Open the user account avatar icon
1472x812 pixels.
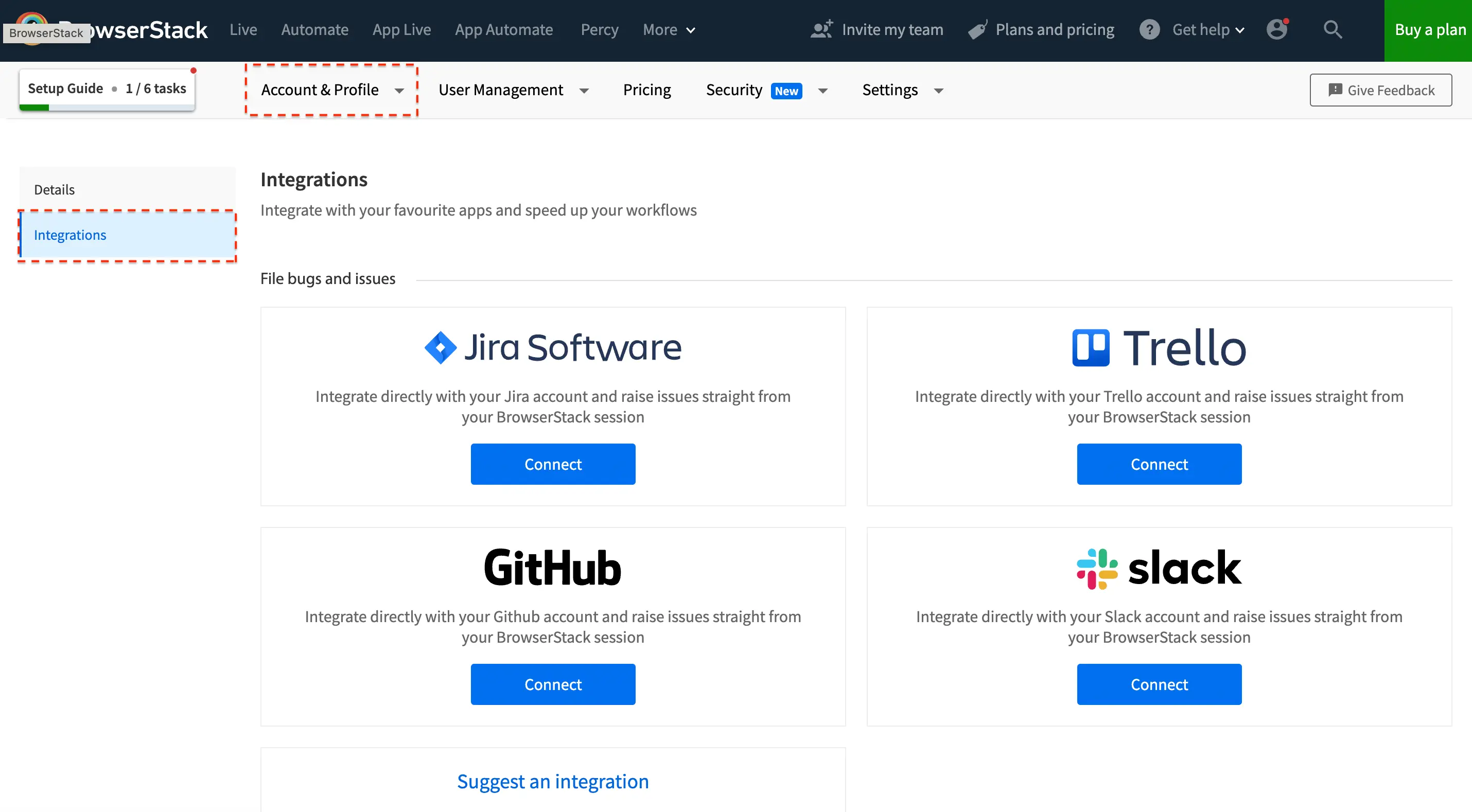click(x=1276, y=29)
